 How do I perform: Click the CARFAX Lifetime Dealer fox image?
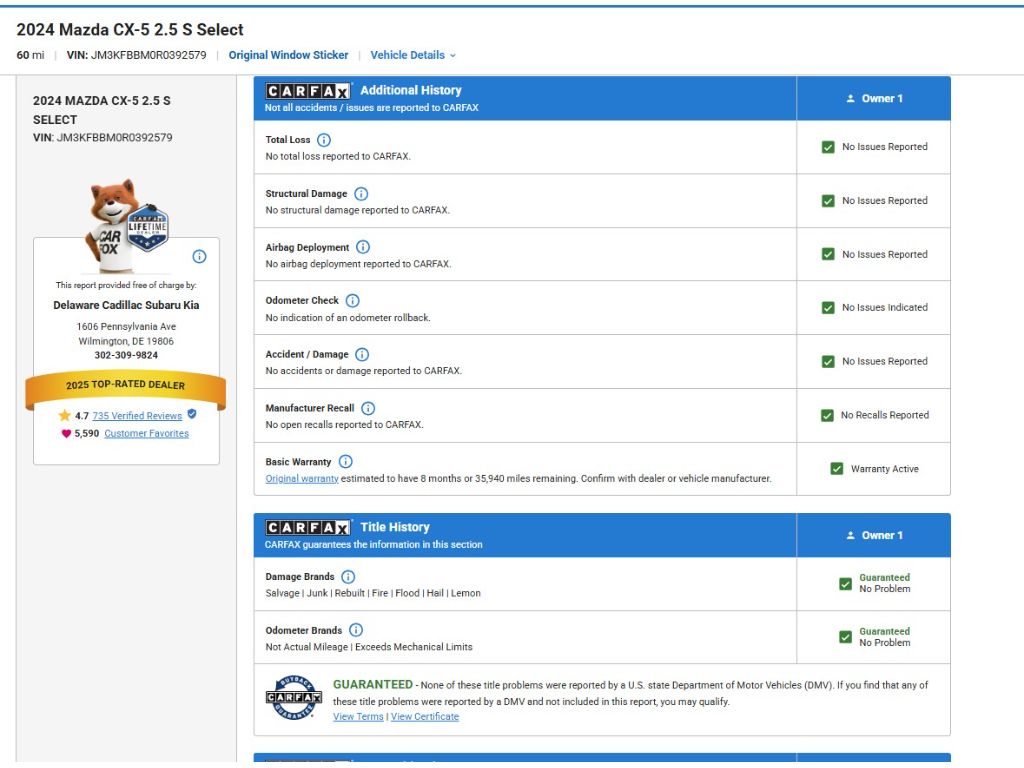[127, 225]
